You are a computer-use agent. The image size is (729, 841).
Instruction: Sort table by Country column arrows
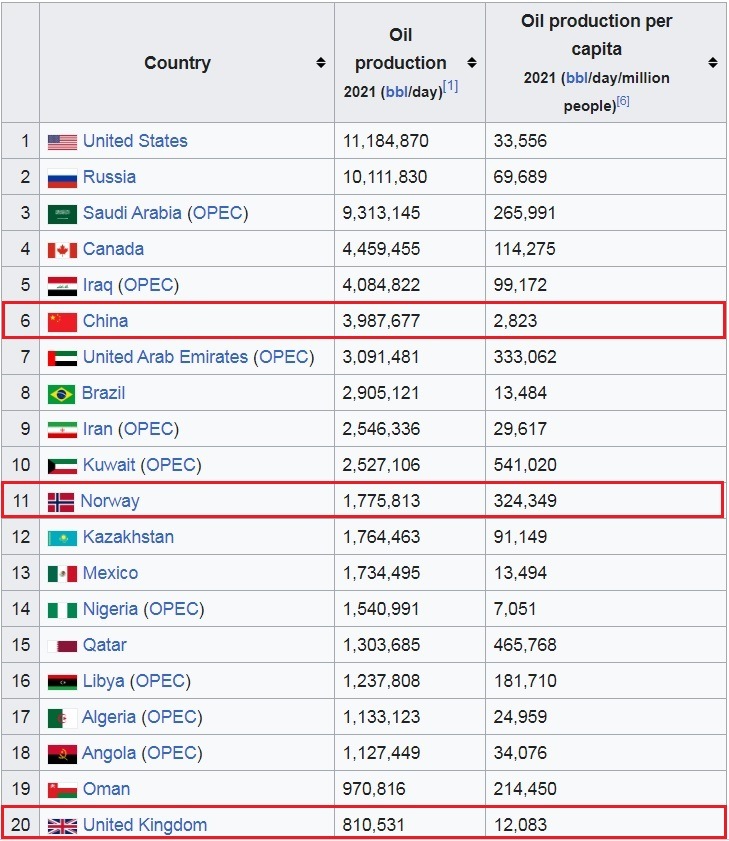[x=320, y=63]
